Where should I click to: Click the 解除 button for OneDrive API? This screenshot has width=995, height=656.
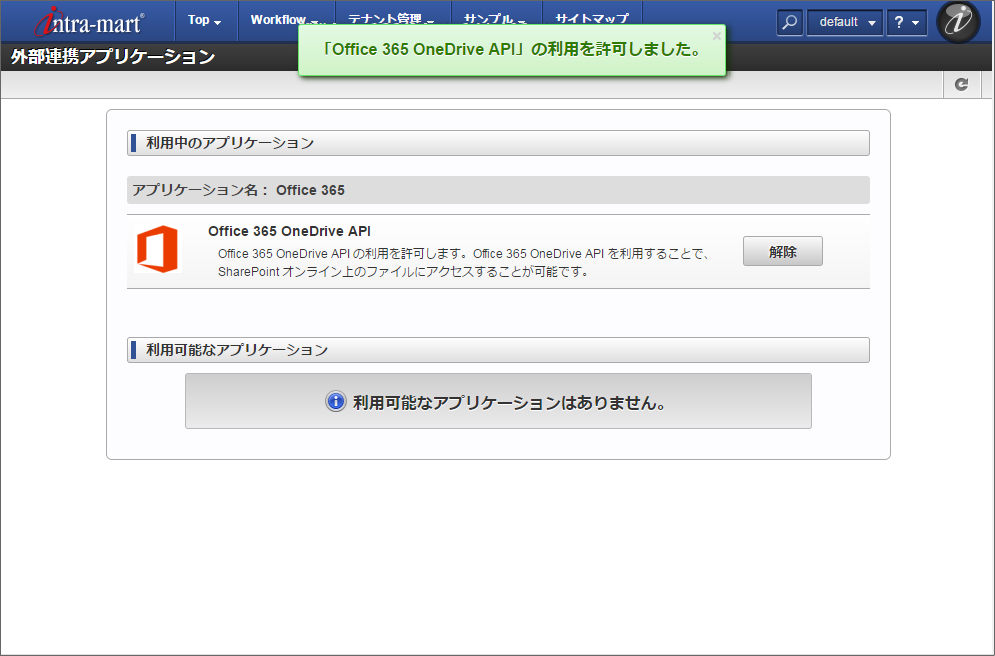[x=782, y=251]
